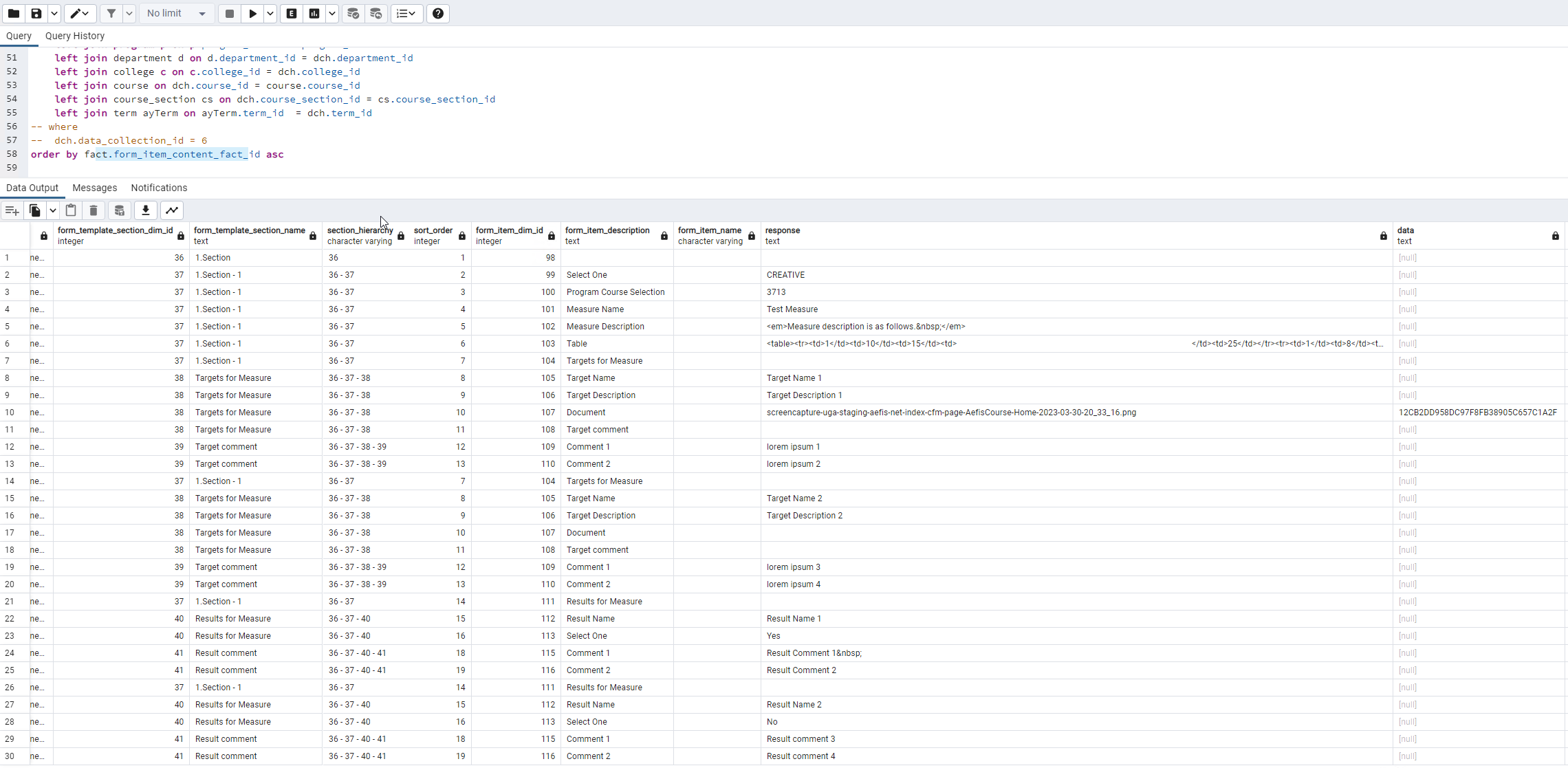This screenshot has height=768, width=1568.
Task: Open the Graph Visualiser icon
Action: pyautogui.click(x=172, y=210)
